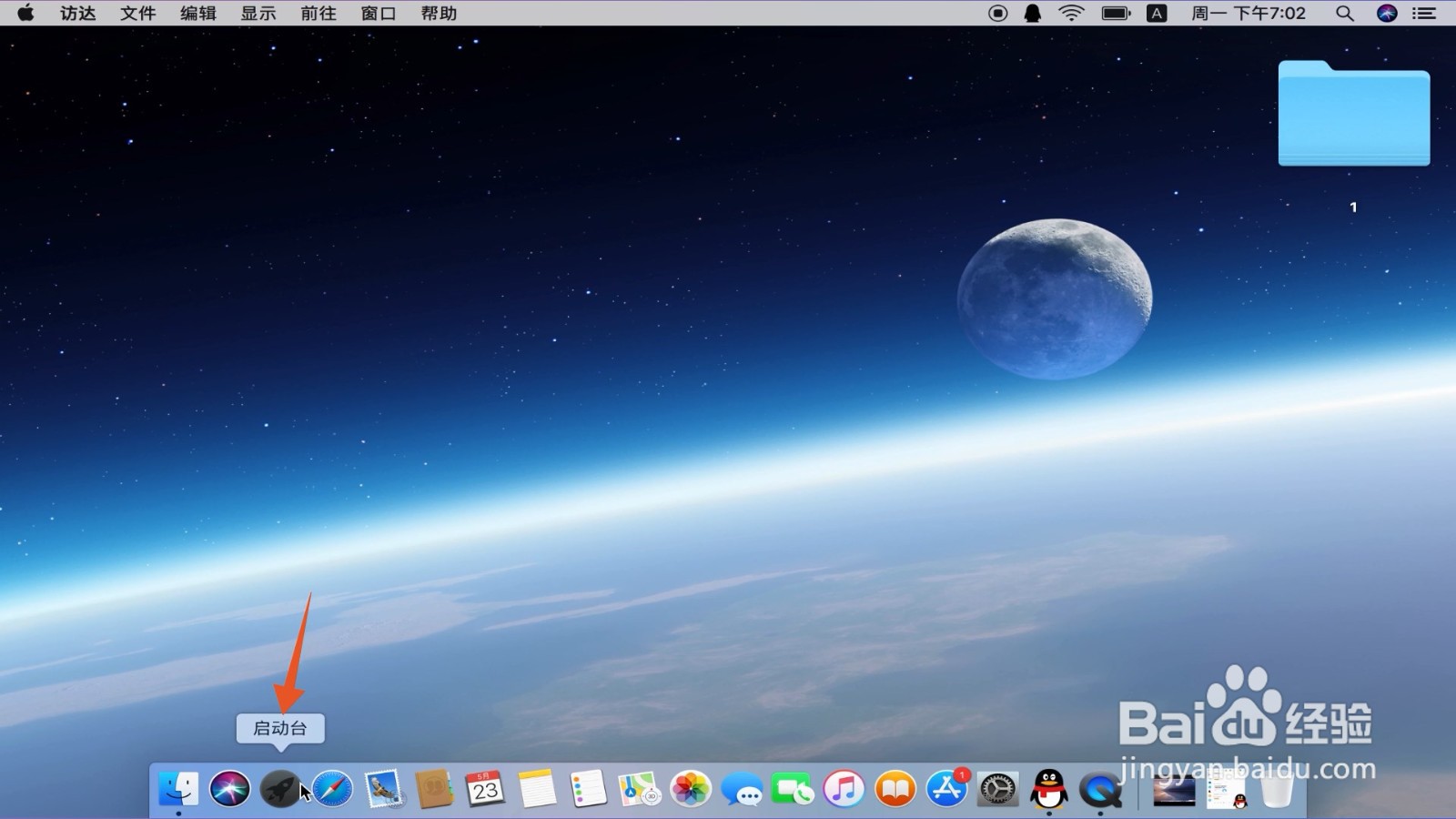This screenshot has height=819, width=1456.
Task: Open Reminders list icon in Dock
Action: click(x=588, y=788)
